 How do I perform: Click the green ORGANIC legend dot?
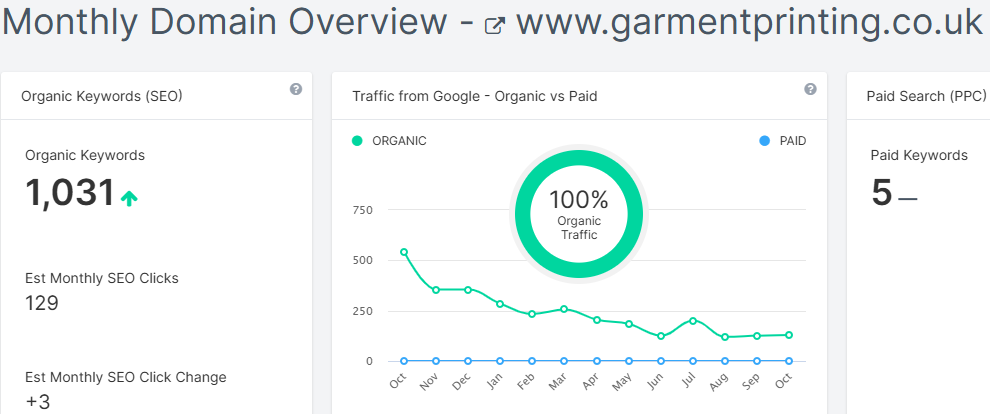tap(357, 141)
